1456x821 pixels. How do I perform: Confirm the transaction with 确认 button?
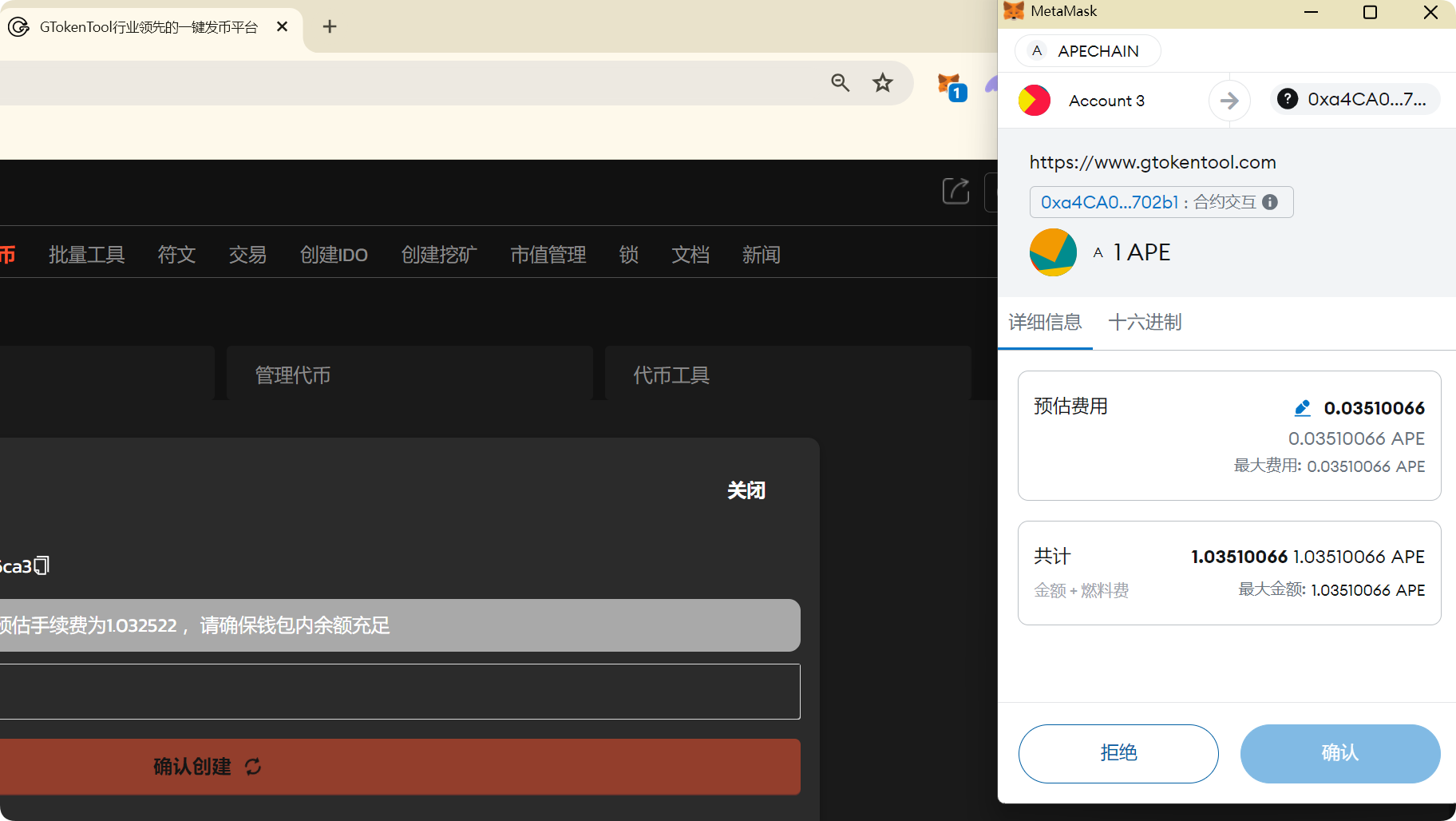click(x=1339, y=753)
